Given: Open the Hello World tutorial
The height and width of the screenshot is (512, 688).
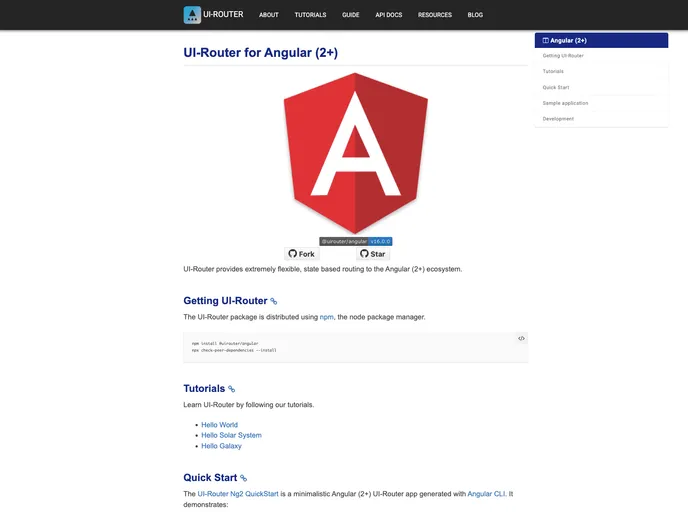Looking at the screenshot, I should point(219,425).
